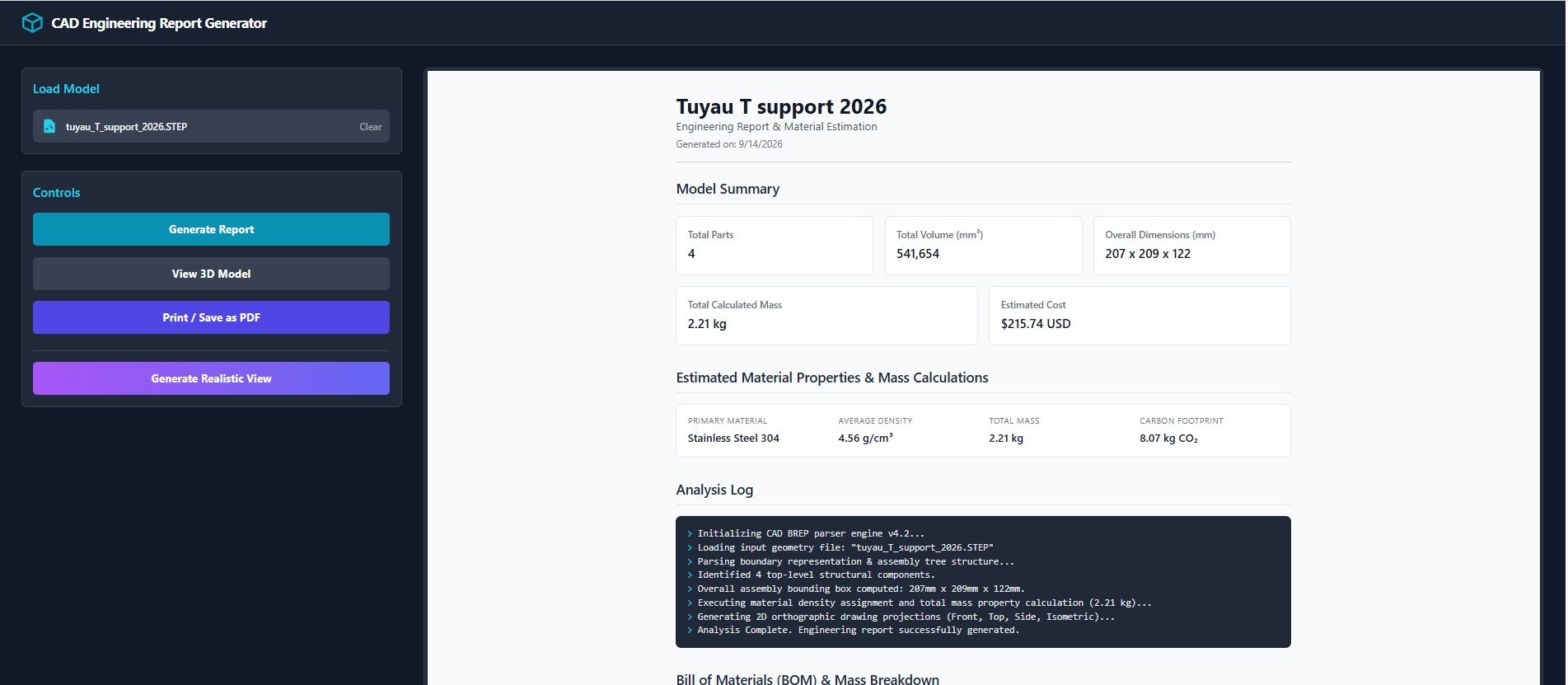1568x685 pixels.
Task: Click the Total Calculated Mass card value 2.21 kg
Action: (707, 324)
